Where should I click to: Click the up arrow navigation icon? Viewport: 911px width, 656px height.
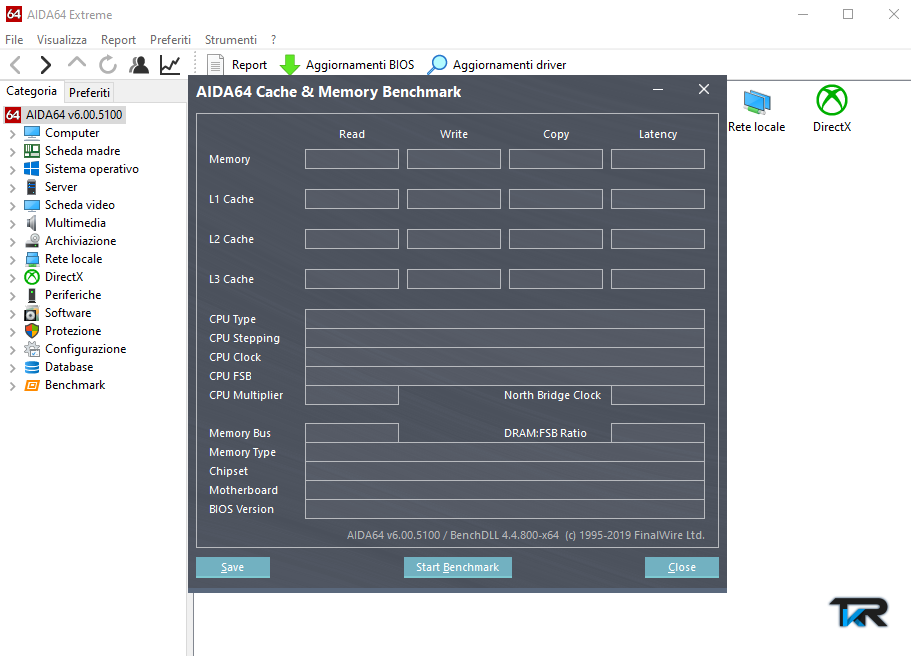77,62
